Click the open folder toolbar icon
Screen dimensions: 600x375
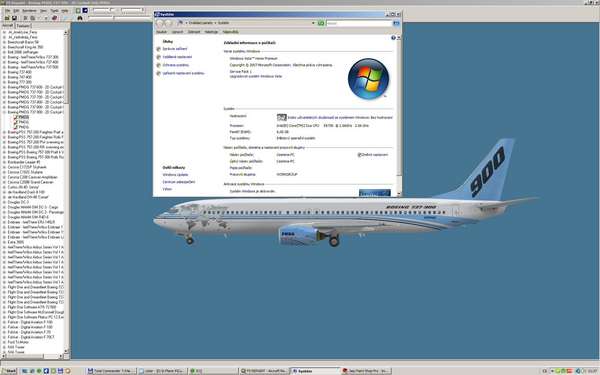click(x=7, y=18)
